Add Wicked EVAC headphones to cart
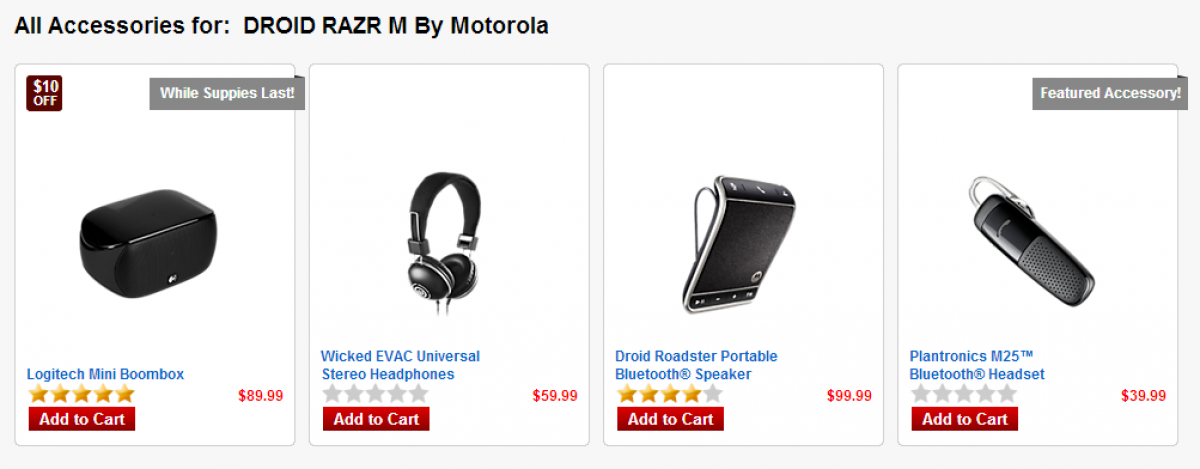The width and height of the screenshot is (1200, 469). click(376, 419)
